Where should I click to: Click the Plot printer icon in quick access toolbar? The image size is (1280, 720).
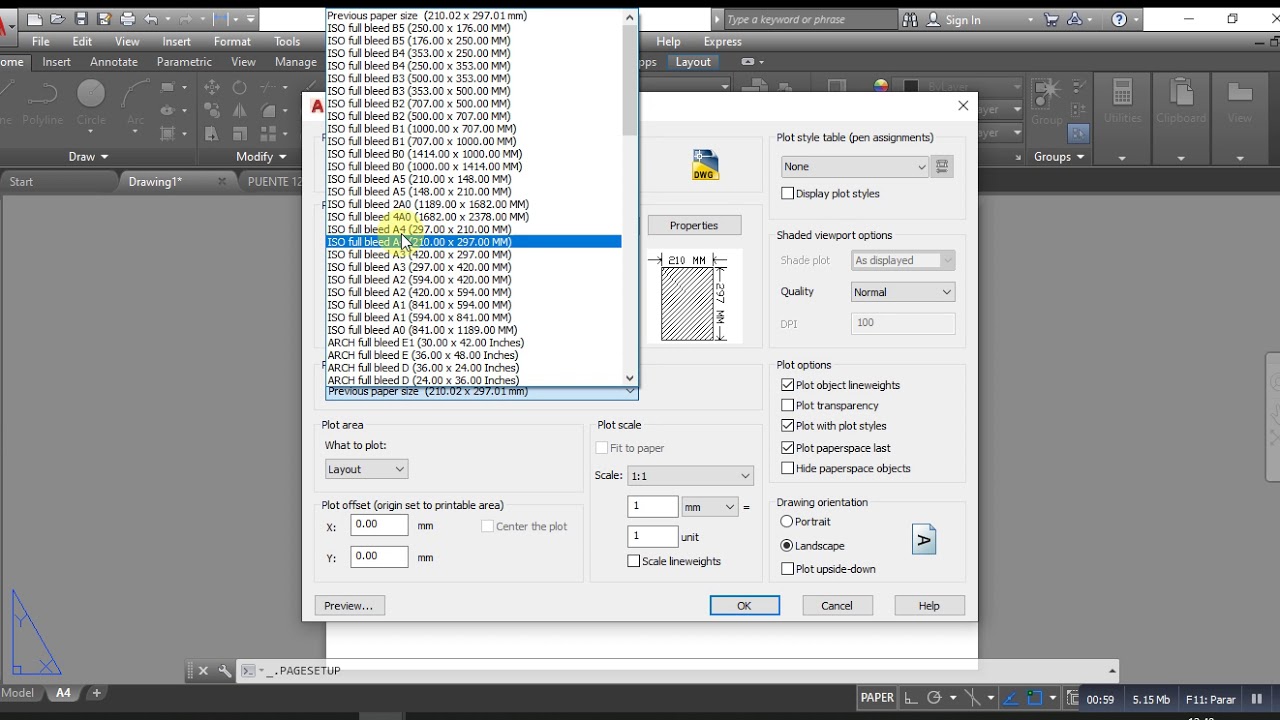[127, 19]
